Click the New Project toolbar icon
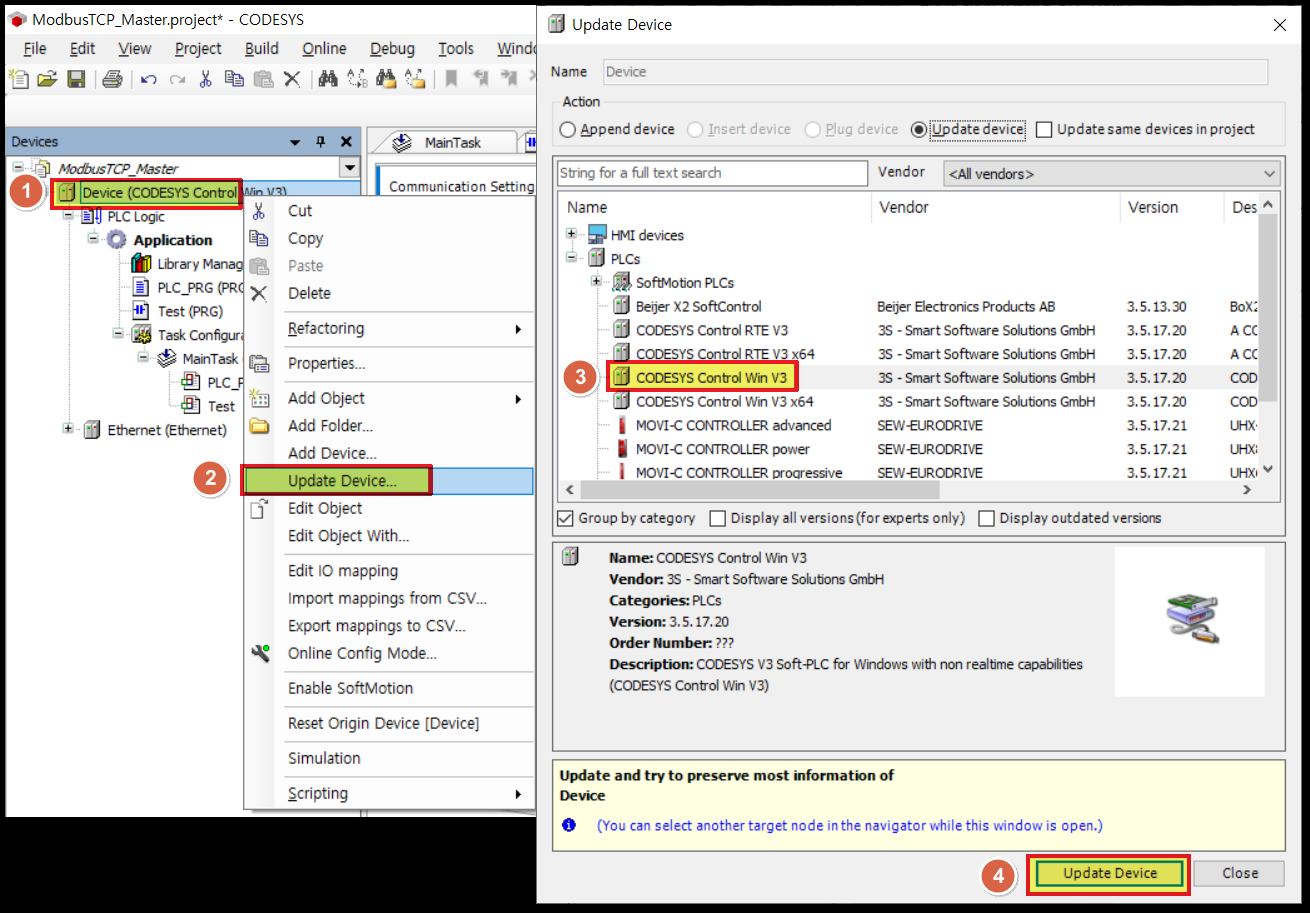The image size is (1310, 913). tap(18, 79)
